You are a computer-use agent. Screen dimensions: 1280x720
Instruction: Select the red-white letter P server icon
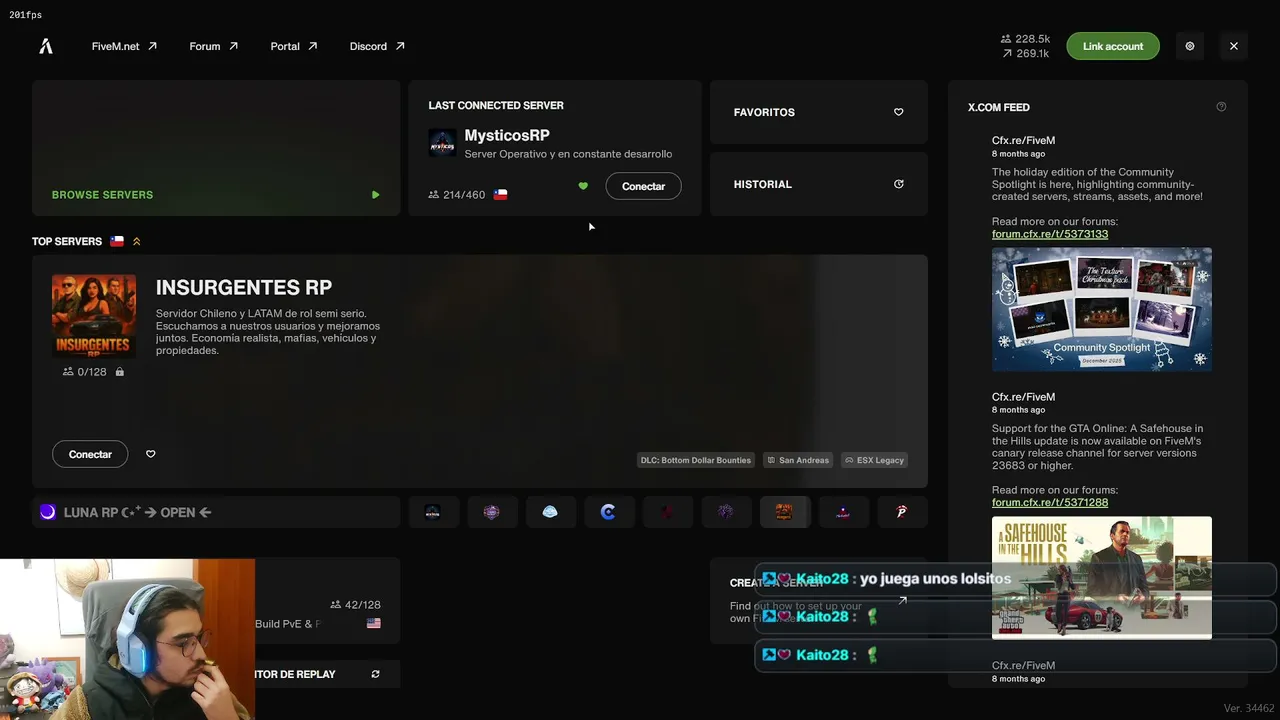[901, 512]
